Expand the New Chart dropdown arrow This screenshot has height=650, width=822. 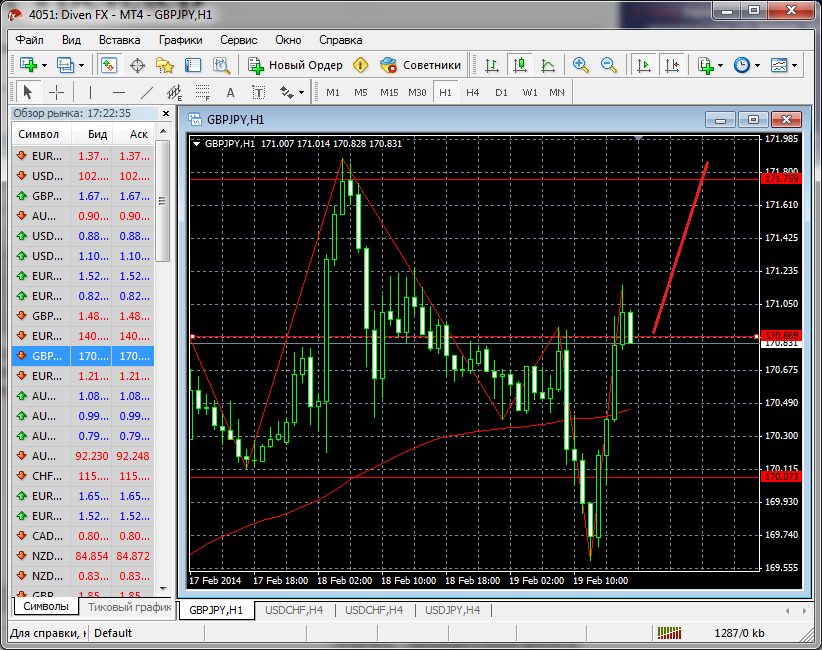[x=45, y=66]
